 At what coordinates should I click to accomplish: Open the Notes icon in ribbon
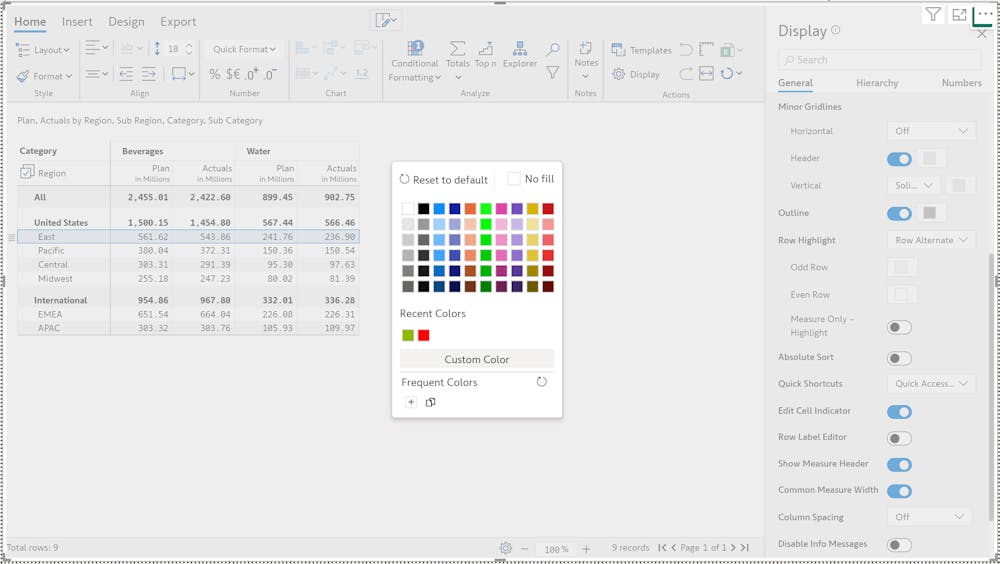pyautogui.click(x=585, y=48)
